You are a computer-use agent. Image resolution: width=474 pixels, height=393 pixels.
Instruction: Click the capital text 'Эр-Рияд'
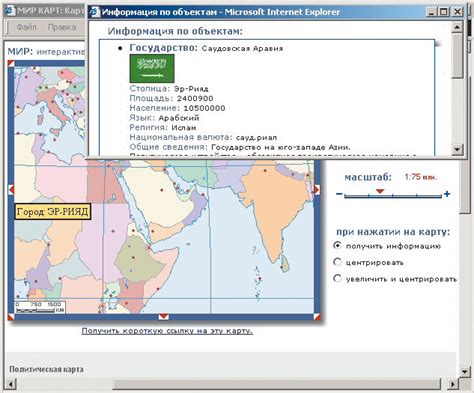pos(191,89)
